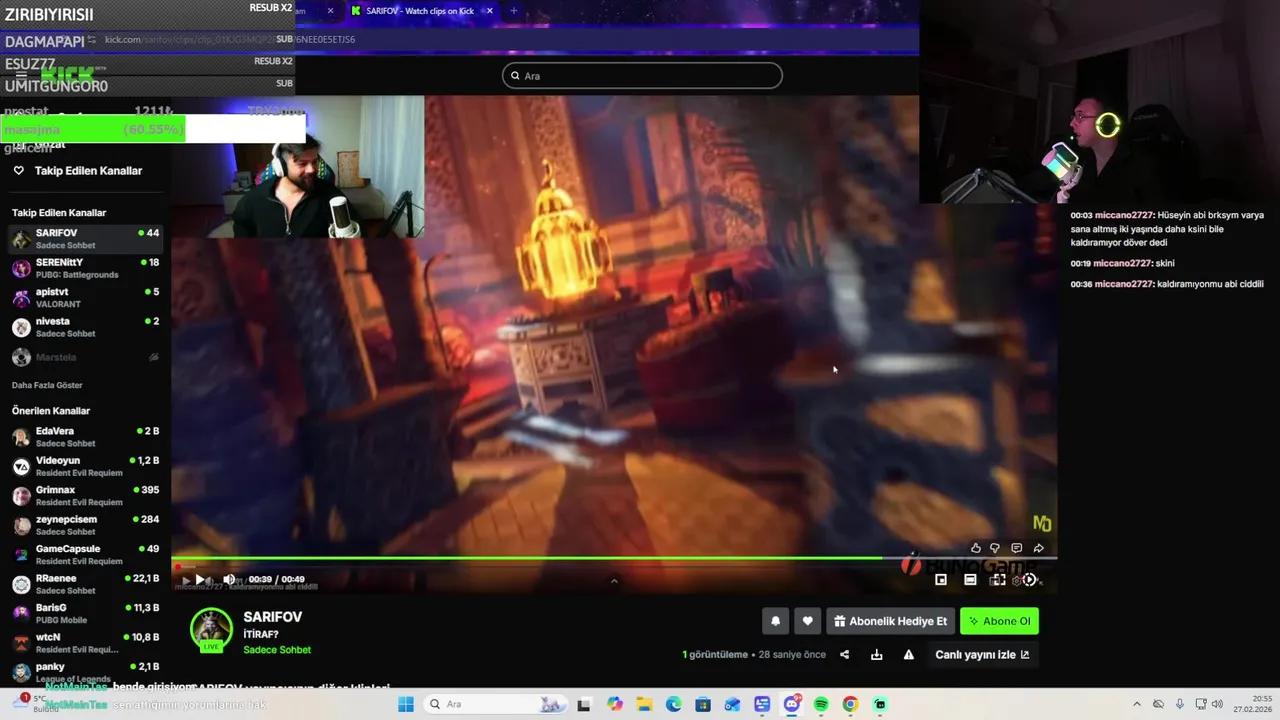The height and width of the screenshot is (720, 1280).
Task: Open the Sadece Sohbet category link
Action: coord(277,650)
